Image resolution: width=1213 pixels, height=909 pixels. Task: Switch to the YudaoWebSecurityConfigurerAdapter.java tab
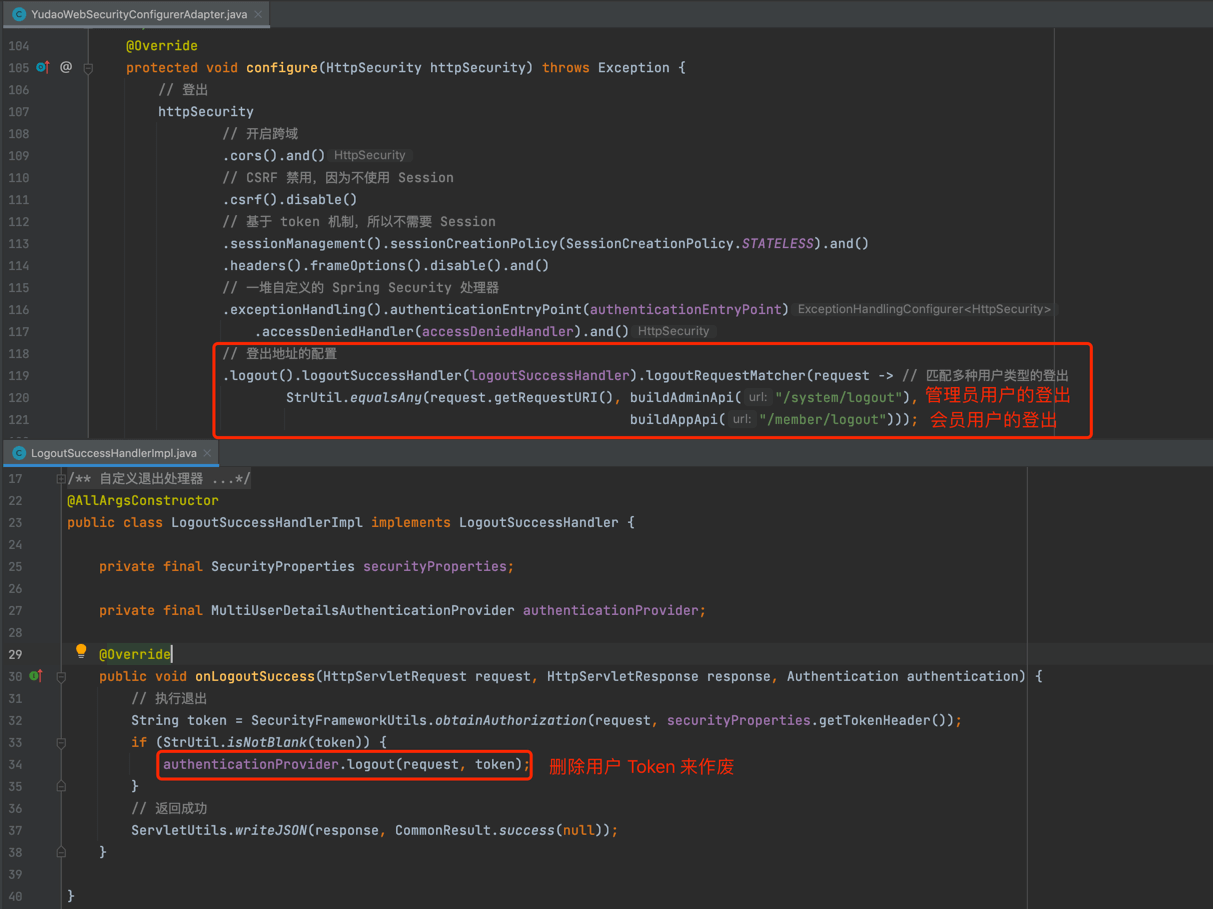138,14
